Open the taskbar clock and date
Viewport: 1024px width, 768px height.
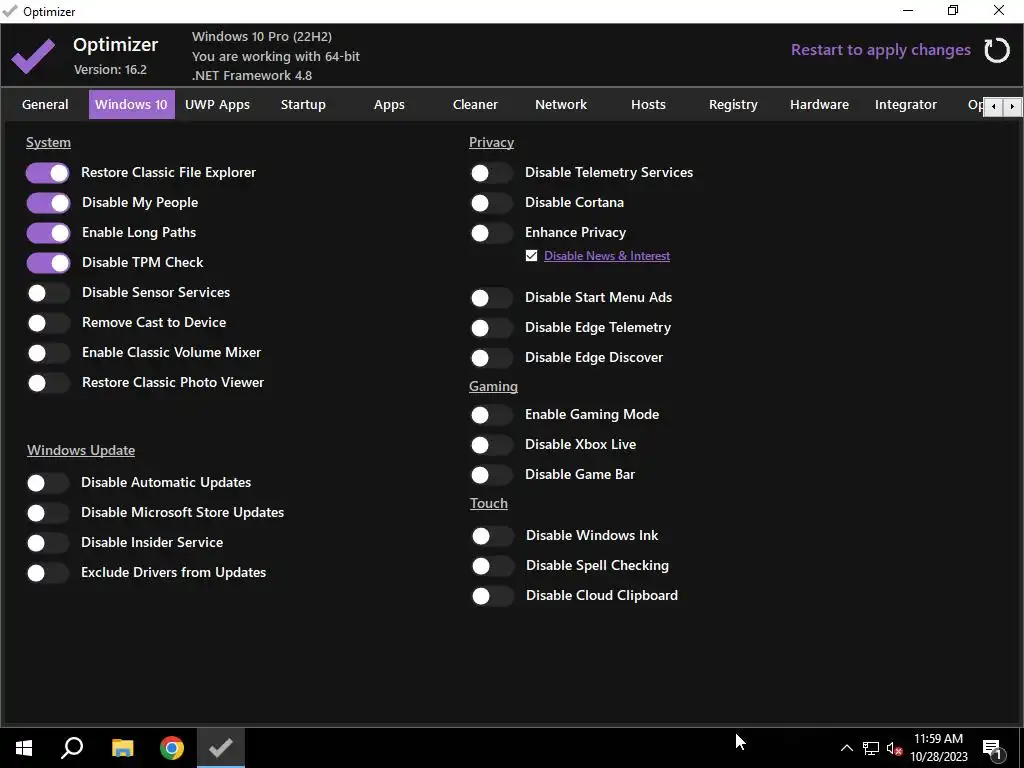[938, 748]
